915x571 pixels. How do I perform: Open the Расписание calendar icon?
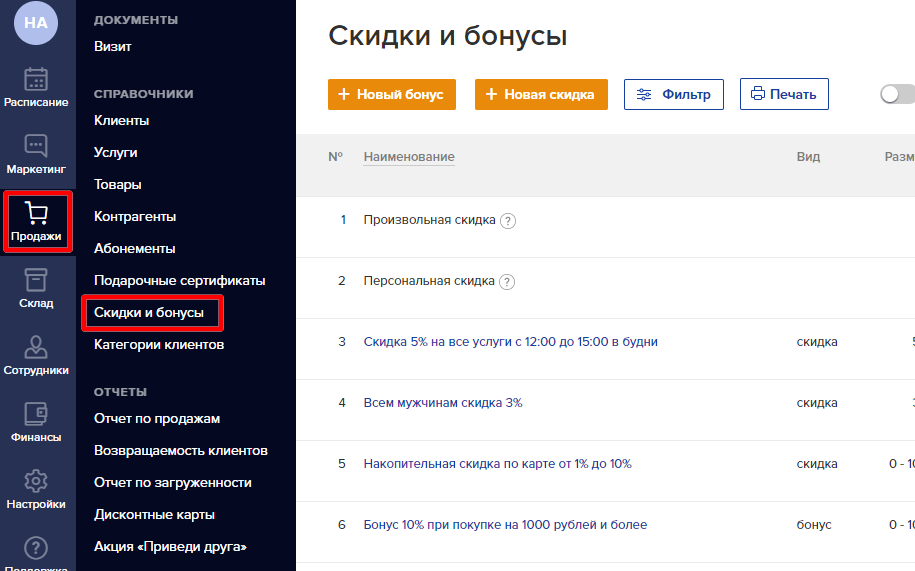click(x=36, y=79)
